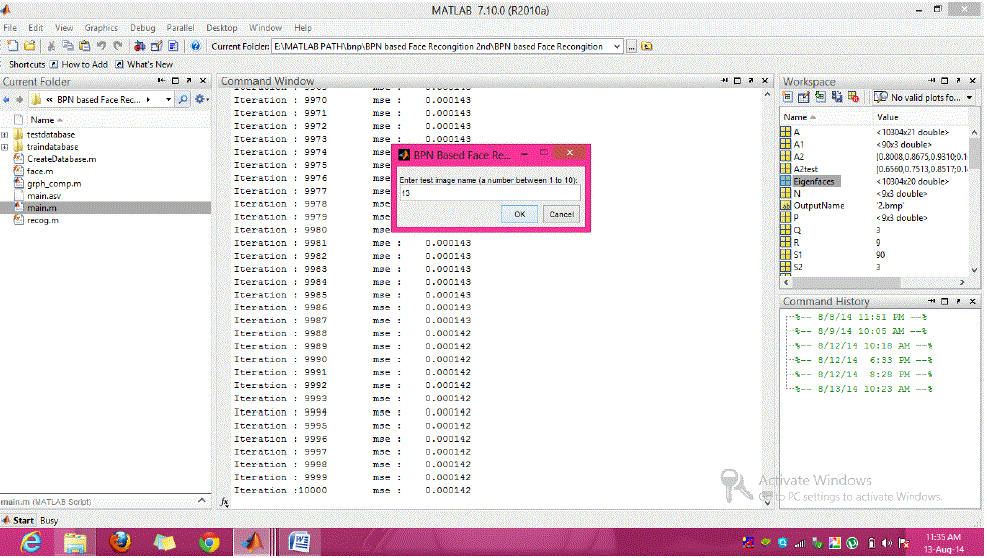Click the Cut scissors icon
The image size is (987, 558).
[x=49, y=46]
